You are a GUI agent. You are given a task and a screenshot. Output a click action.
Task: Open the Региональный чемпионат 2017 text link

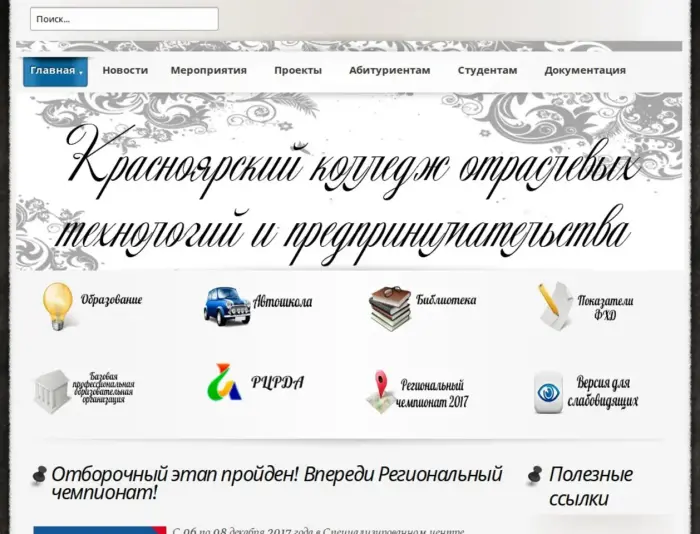[x=433, y=393]
